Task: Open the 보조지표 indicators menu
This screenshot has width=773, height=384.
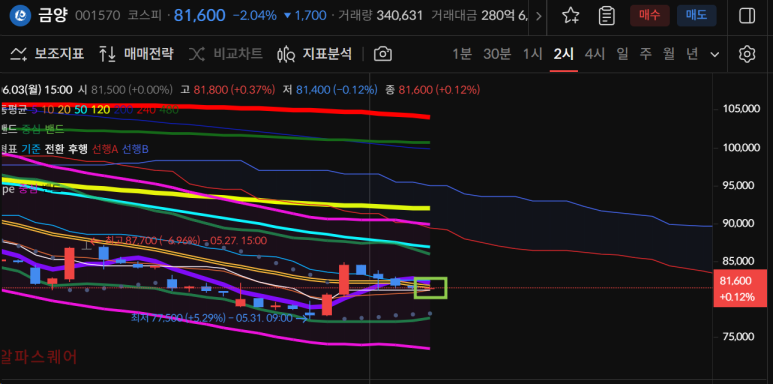Action: point(47,54)
